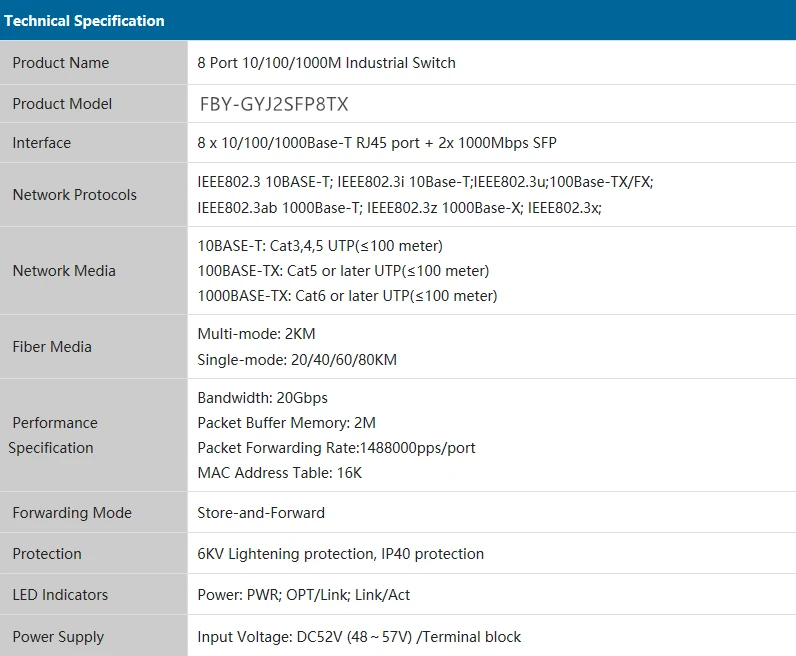This screenshot has width=796, height=656.
Task: Click the Interface row label
Action: pyautogui.click(x=42, y=143)
